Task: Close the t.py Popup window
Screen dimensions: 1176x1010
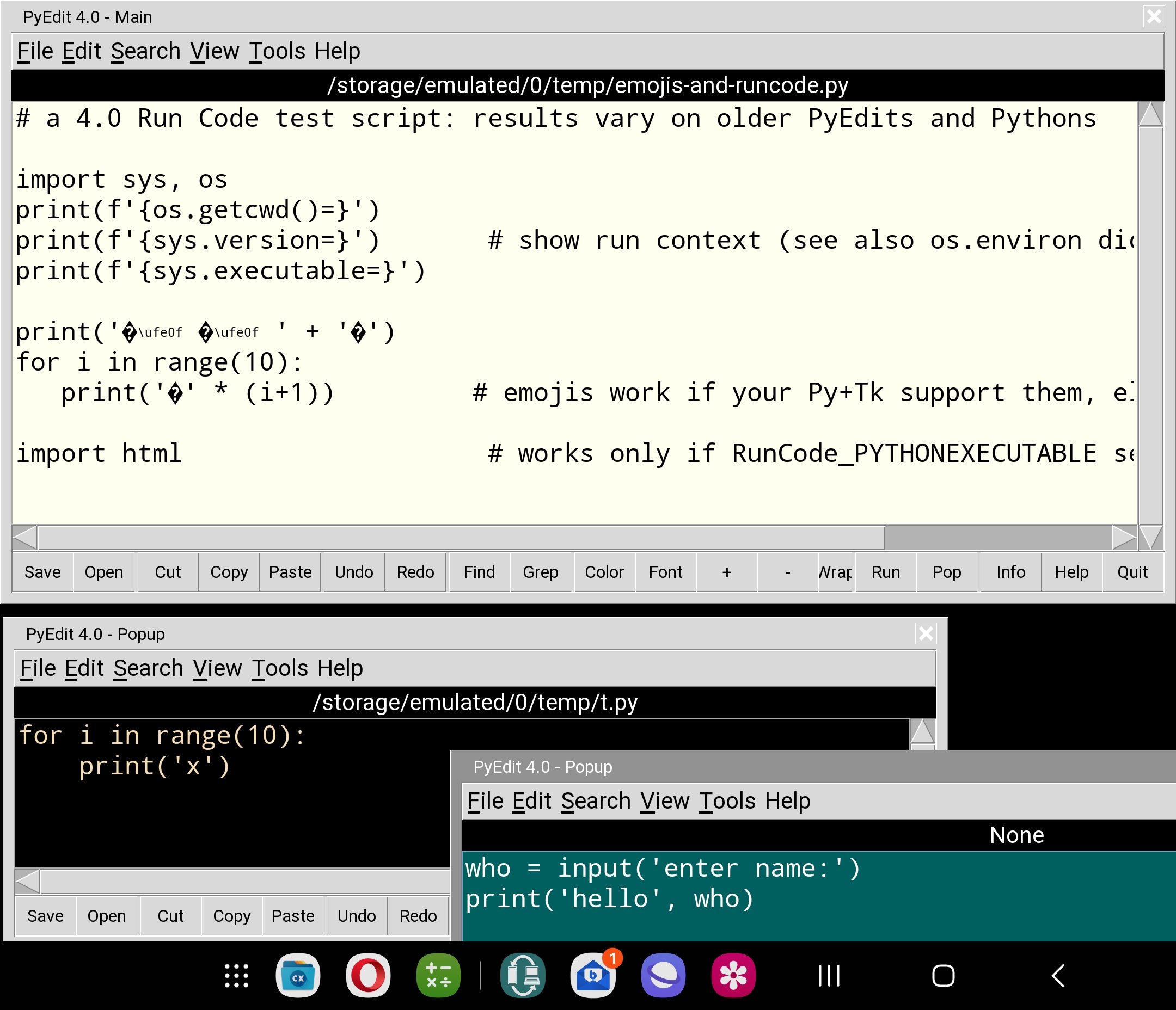Action: pyautogui.click(x=926, y=633)
